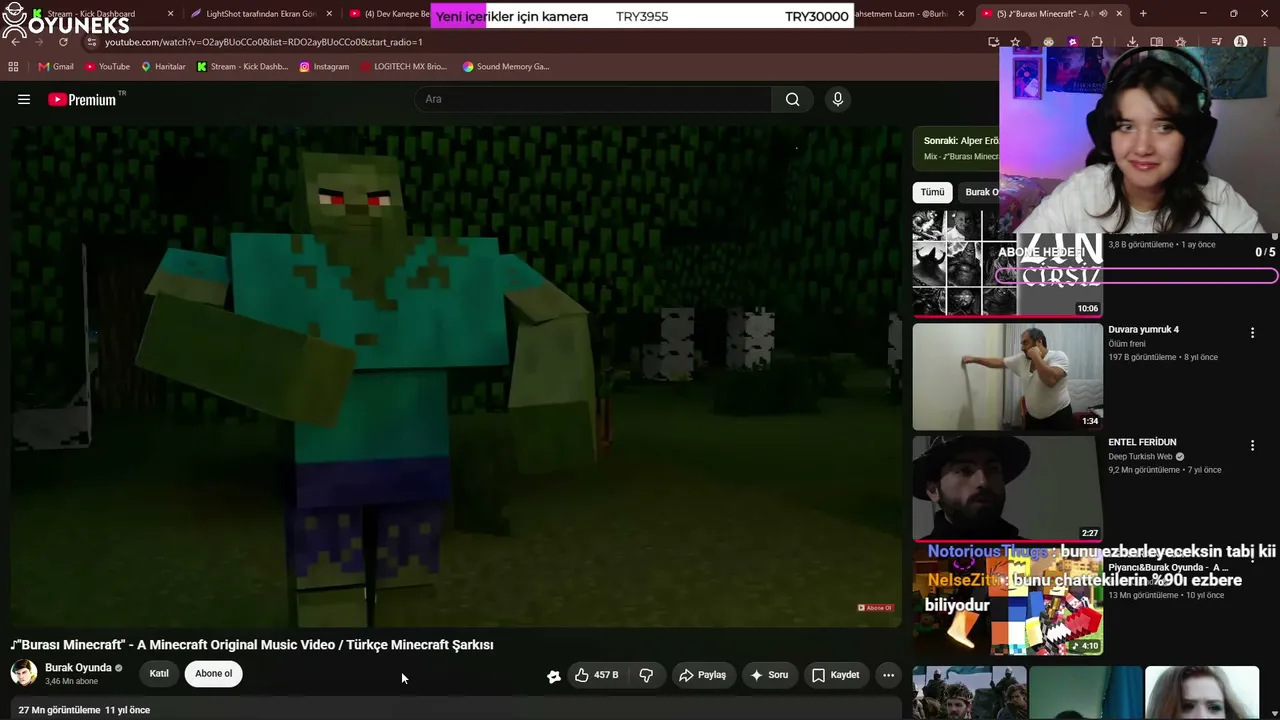
Task: Open options menu for ENTEL FERİDUN
Action: [x=1252, y=446]
